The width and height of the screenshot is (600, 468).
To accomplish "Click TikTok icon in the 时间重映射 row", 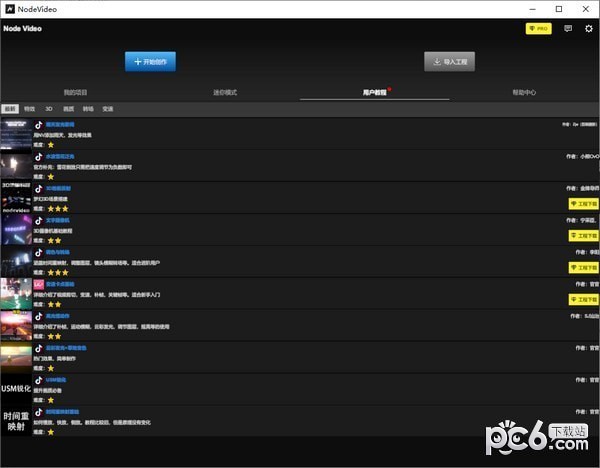I will pyautogui.click(x=39, y=412).
